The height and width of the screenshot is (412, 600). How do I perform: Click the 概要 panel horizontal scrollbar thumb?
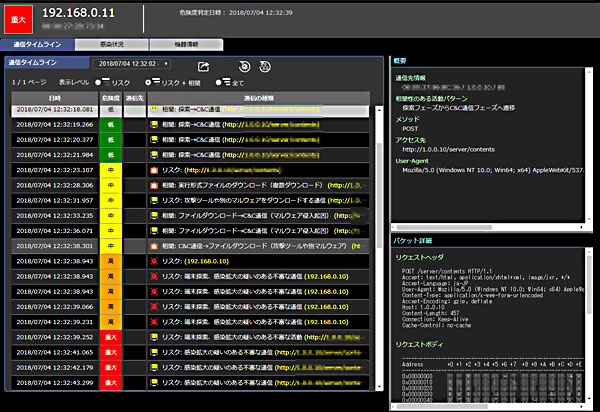(444, 228)
